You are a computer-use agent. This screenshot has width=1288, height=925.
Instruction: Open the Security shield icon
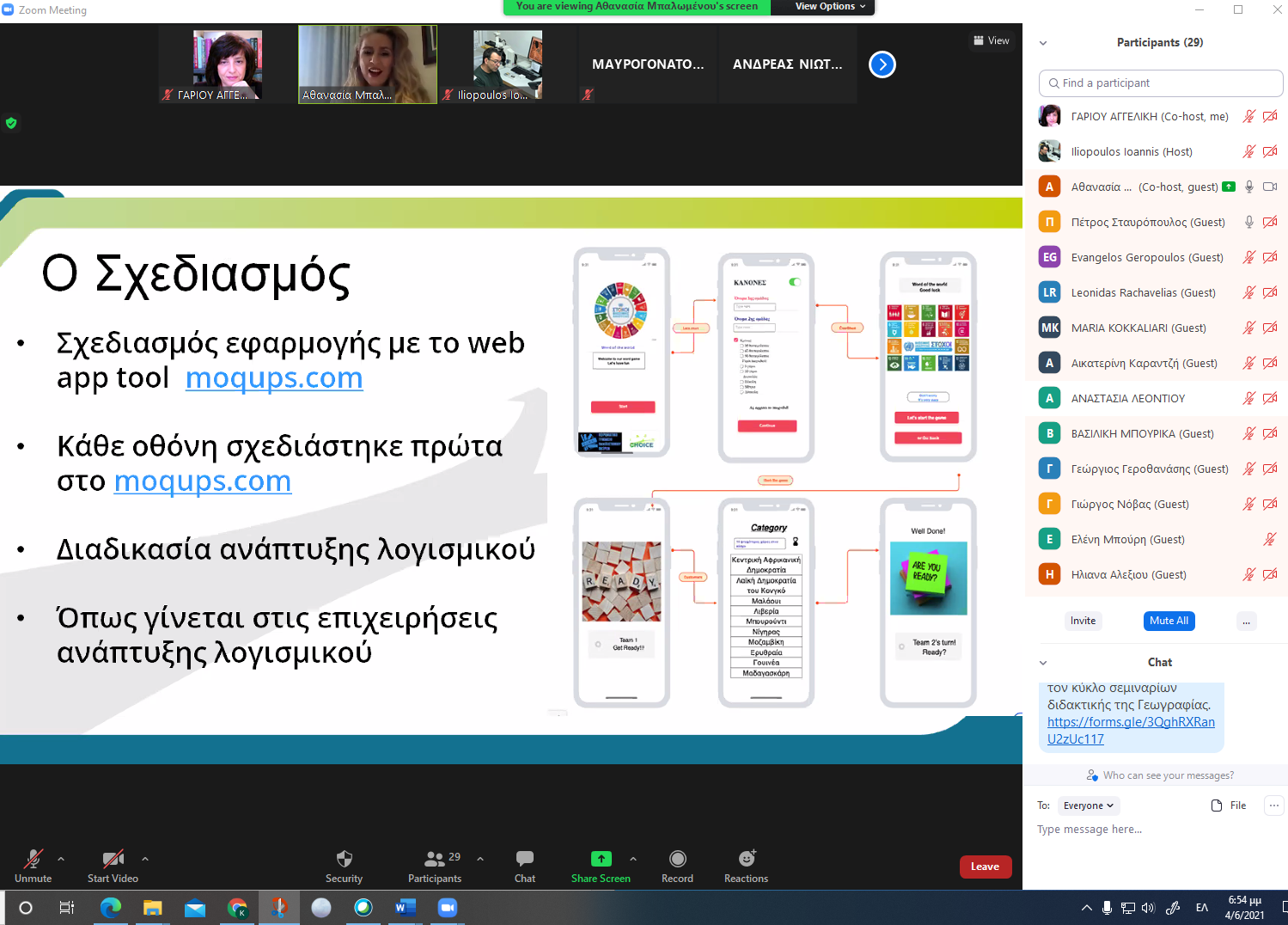tap(344, 859)
